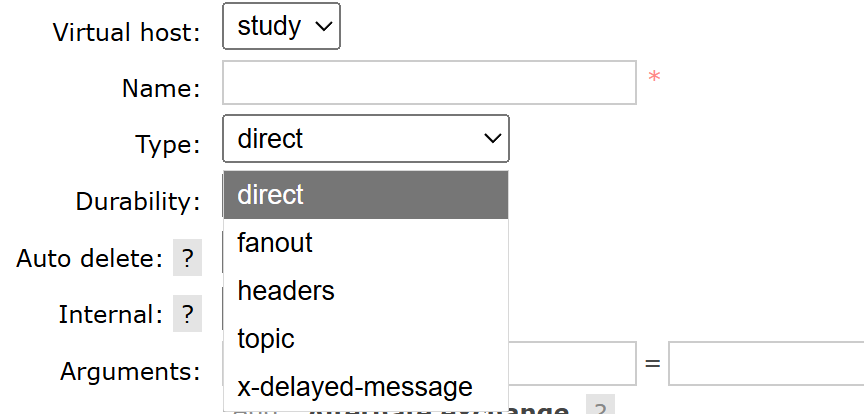Click the Arguments value field after equals sign

pyautogui.click(x=766, y=363)
